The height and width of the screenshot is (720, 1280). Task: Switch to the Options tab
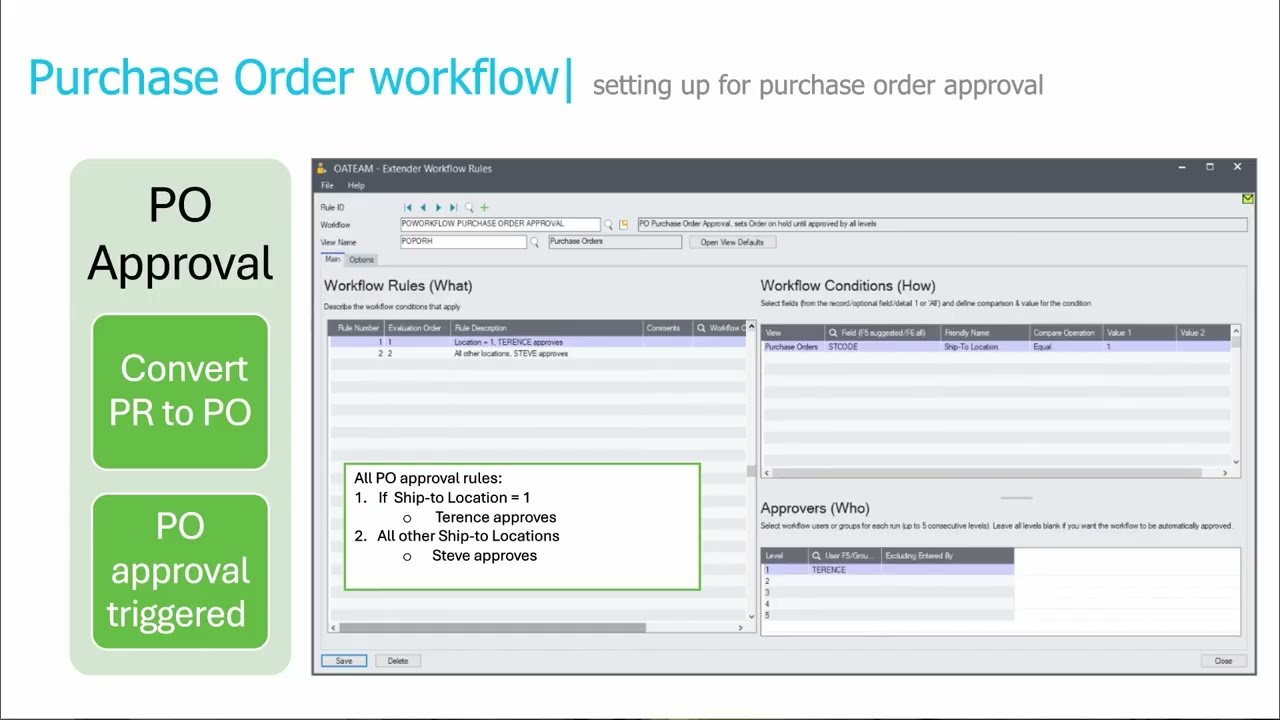click(x=361, y=259)
